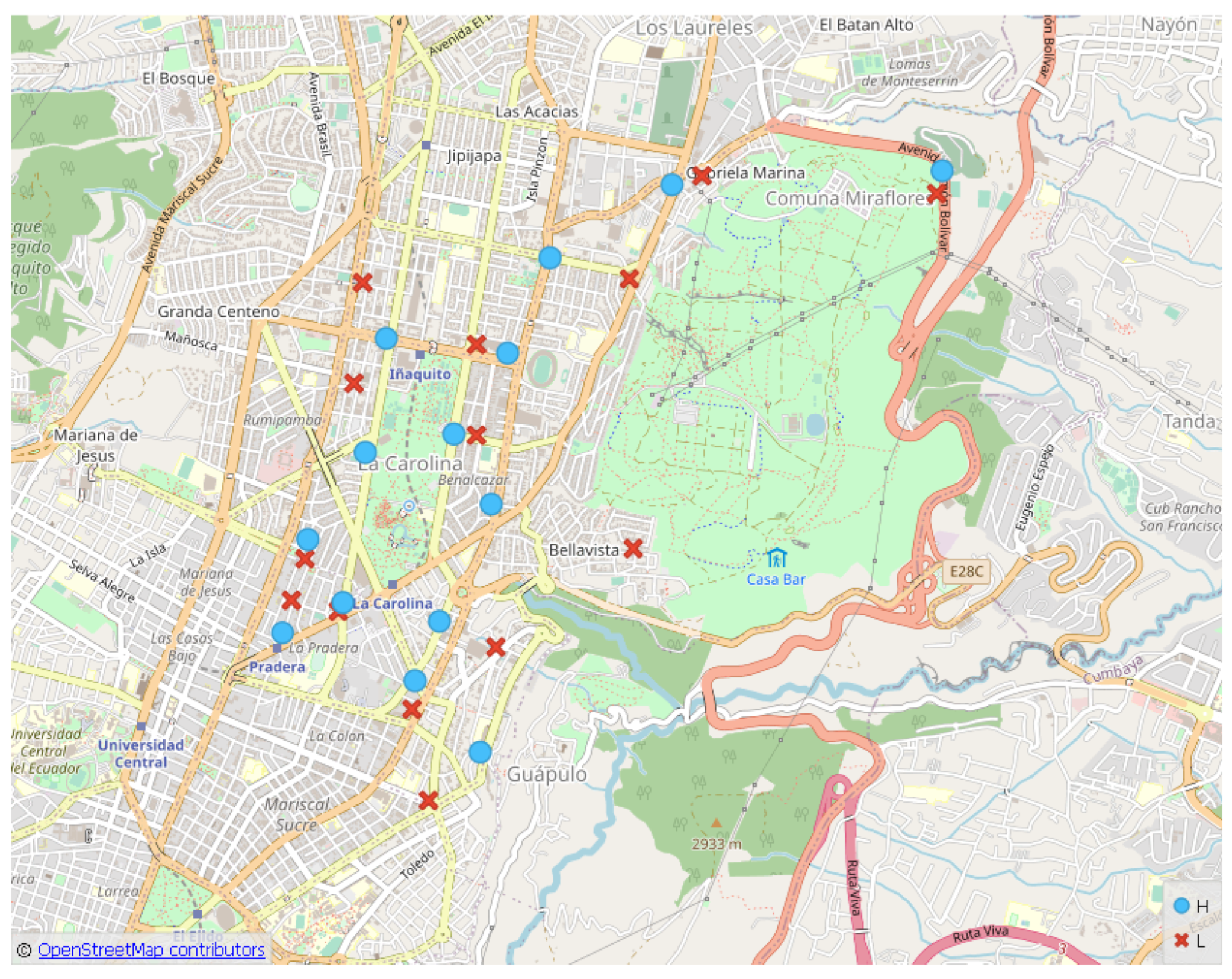Select red X marker beside Bellavista label
The height and width of the screenshot is (979, 1232).
(x=633, y=548)
